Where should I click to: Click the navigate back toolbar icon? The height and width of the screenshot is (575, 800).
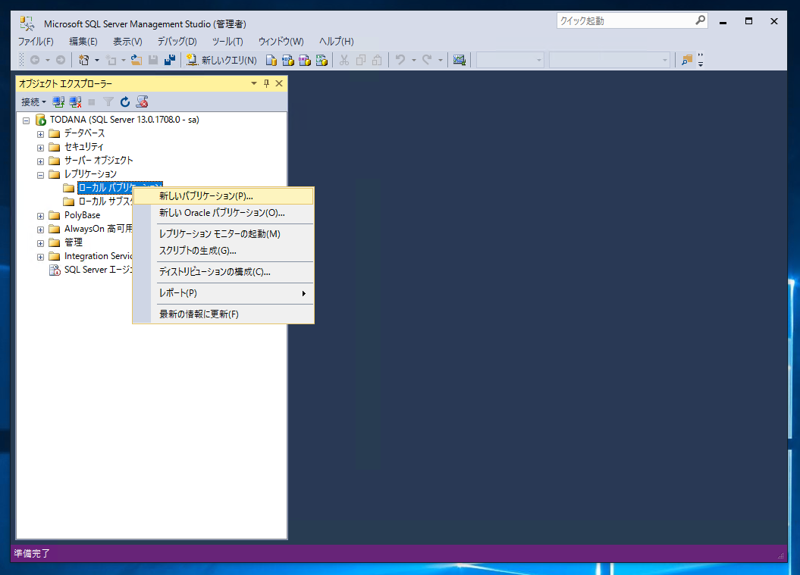point(35,60)
